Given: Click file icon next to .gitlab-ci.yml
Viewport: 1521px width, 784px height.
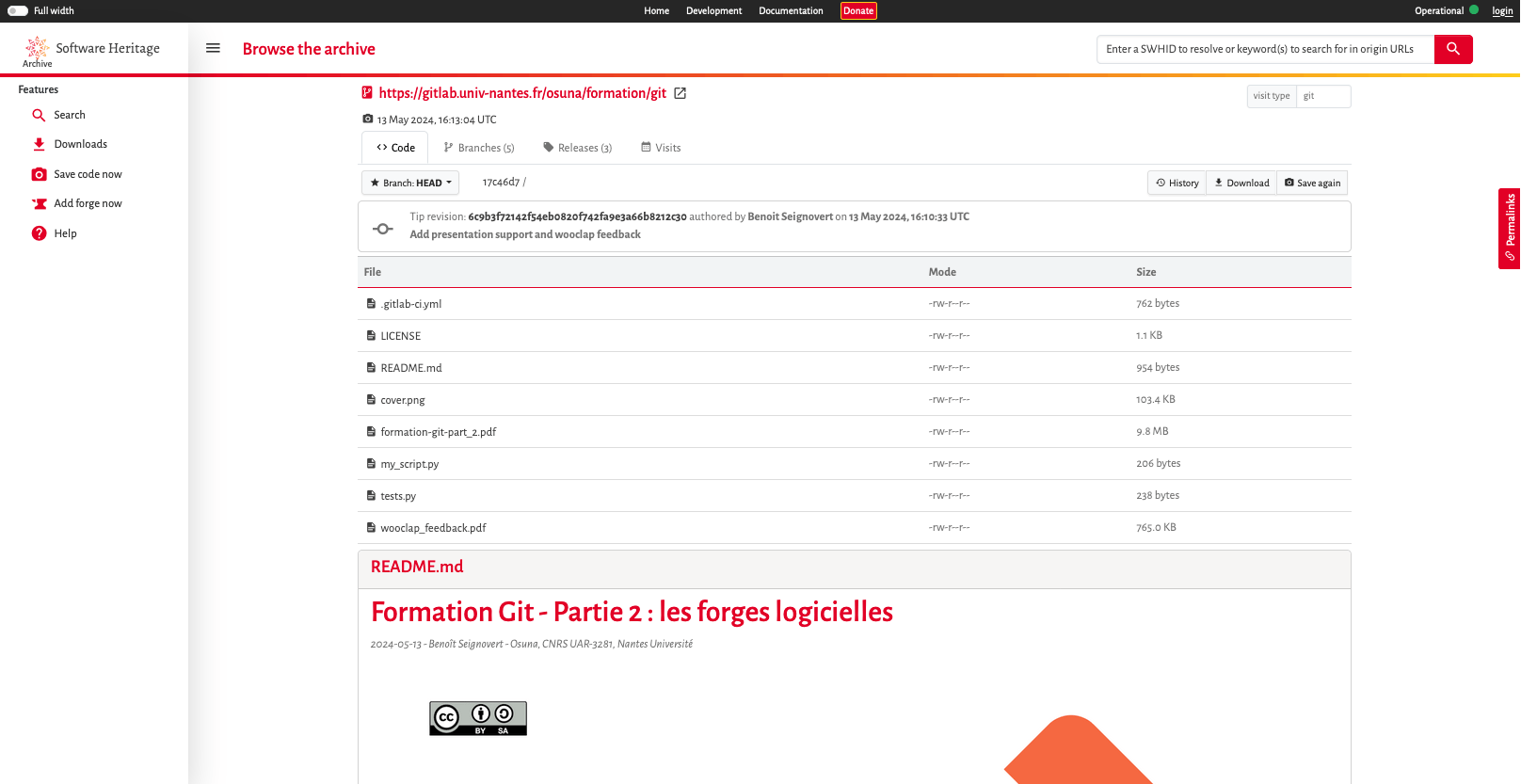Looking at the screenshot, I should pyautogui.click(x=371, y=303).
